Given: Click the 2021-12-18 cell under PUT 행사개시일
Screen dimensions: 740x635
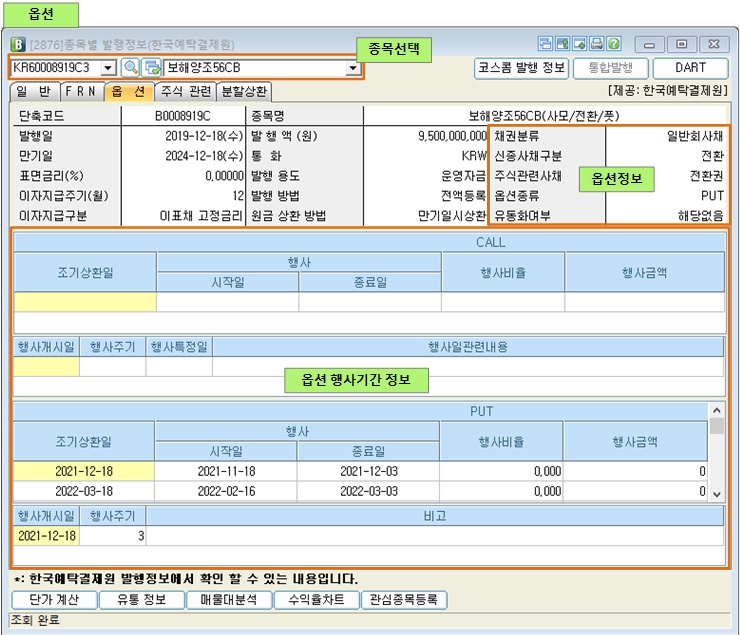Looking at the screenshot, I should point(46,536).
